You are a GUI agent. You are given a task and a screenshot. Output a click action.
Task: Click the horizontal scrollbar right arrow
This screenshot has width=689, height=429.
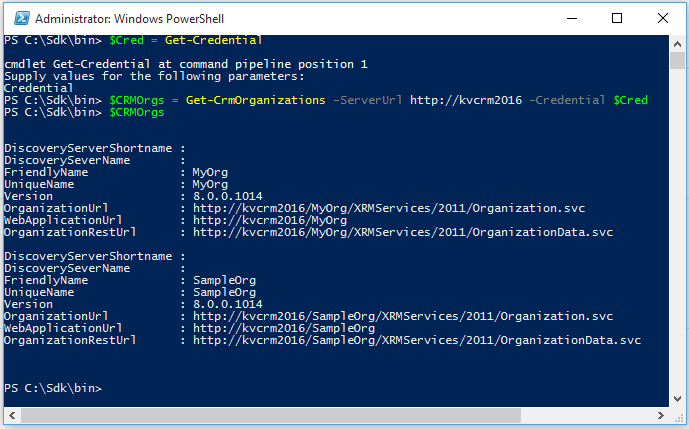[660, 413]
